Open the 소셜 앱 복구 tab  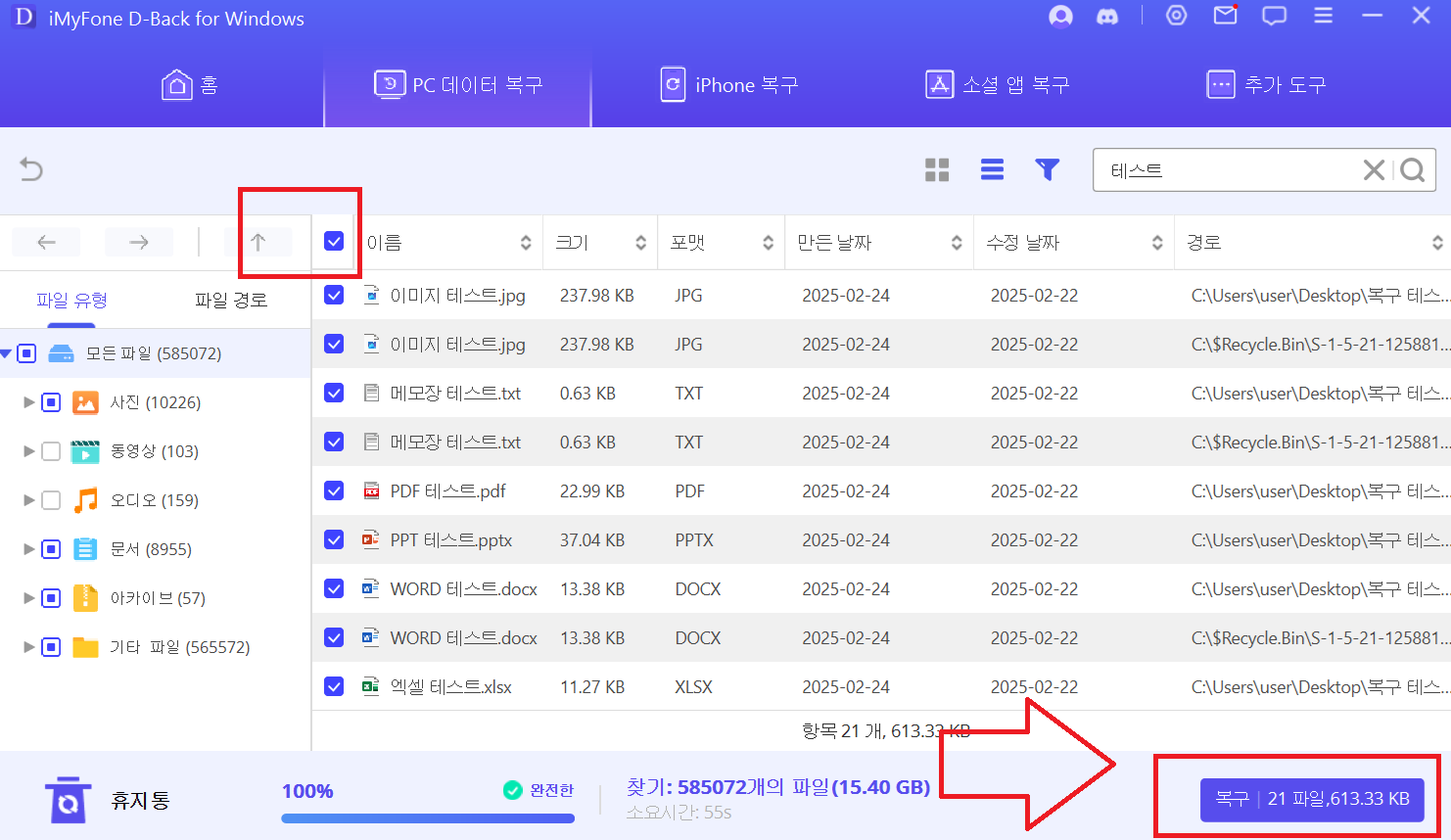tap(998, 85)
